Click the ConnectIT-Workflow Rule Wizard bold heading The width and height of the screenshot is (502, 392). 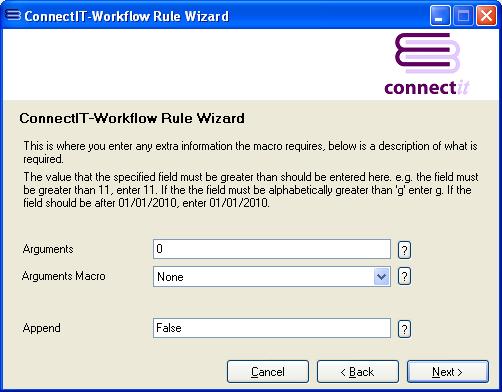(x=132, y=118)
